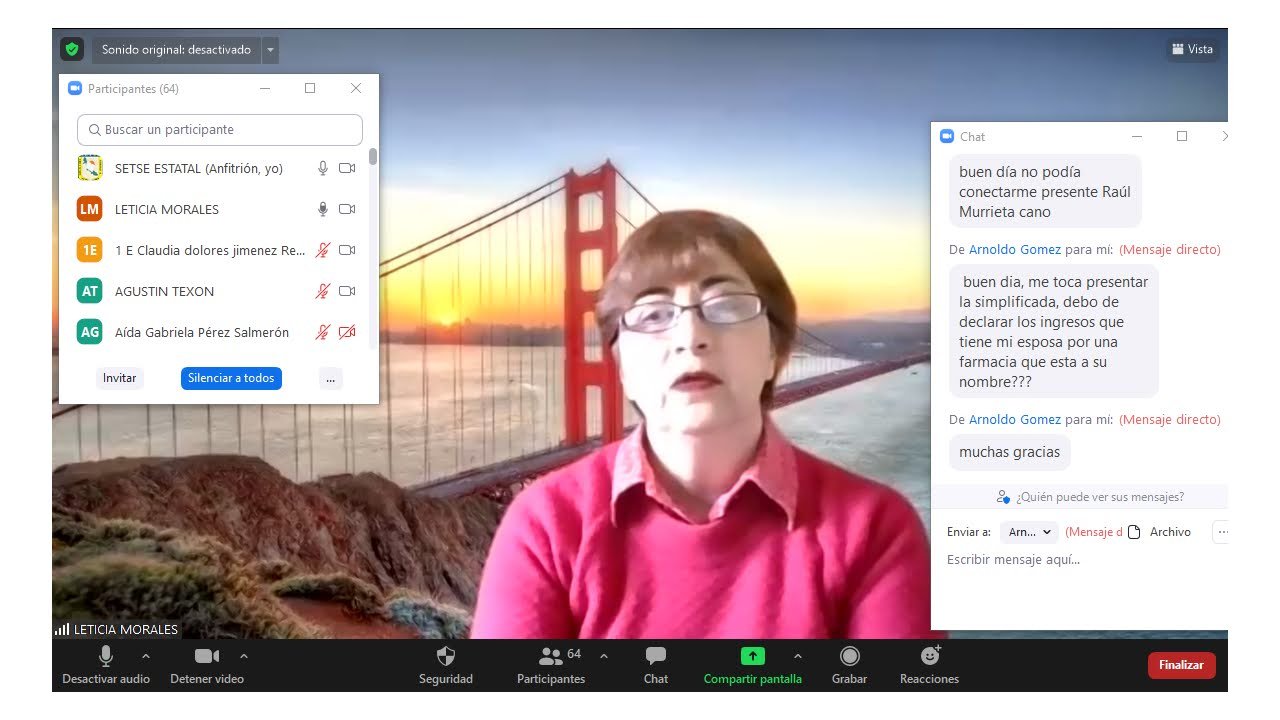Click Aída Gabriela disabled camera icon
Image resolution: width=1280 pixels, height=720 pixels.
[347, 332]
